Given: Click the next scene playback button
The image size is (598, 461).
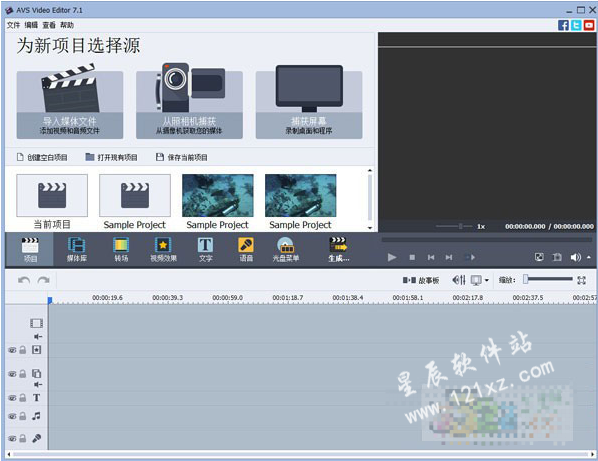Looking at the screenshot, I should coord(470,257).
